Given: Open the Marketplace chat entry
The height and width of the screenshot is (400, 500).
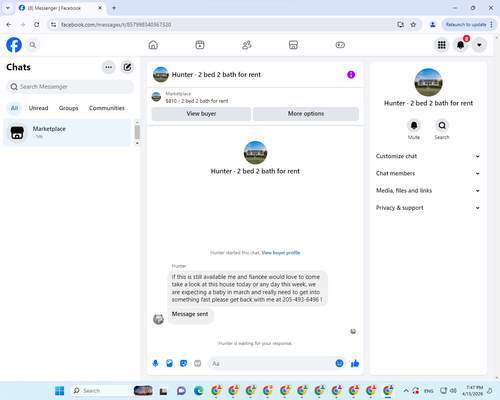Looking at the screenshot, I should pyautogui.click(x=67, y=133).
